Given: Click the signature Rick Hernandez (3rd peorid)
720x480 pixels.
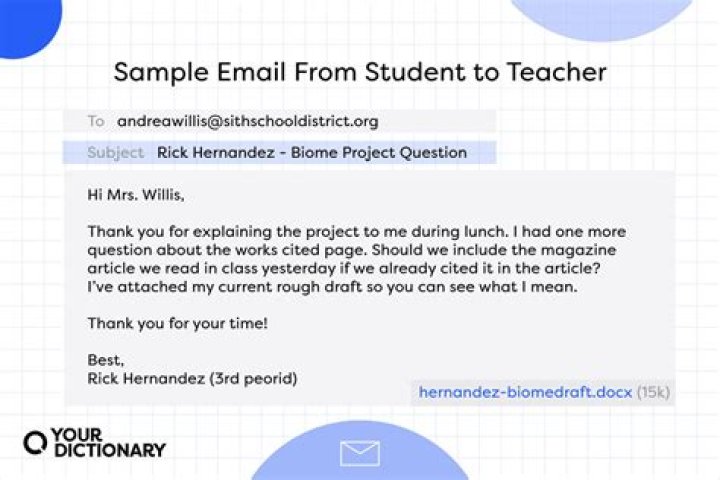Looking at the screenshot, I should click(192, 379).
